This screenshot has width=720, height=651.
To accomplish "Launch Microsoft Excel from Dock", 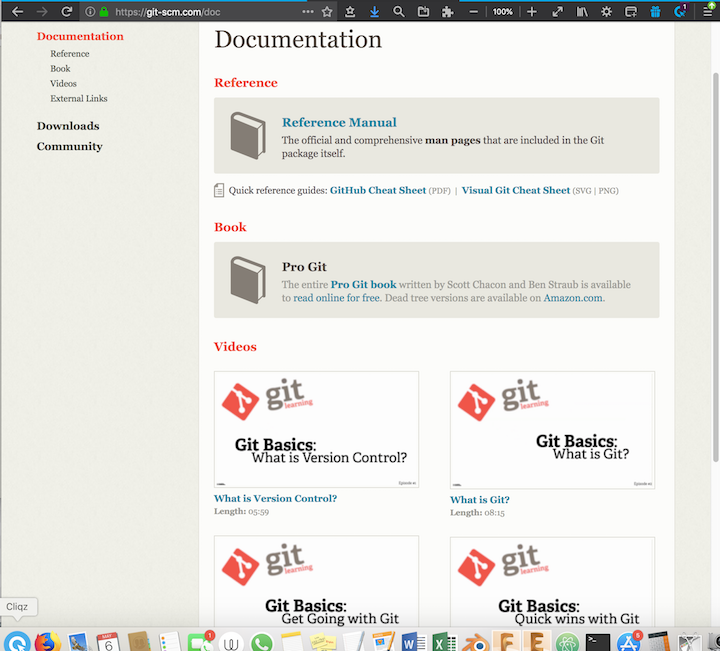I will coord(444,642).
